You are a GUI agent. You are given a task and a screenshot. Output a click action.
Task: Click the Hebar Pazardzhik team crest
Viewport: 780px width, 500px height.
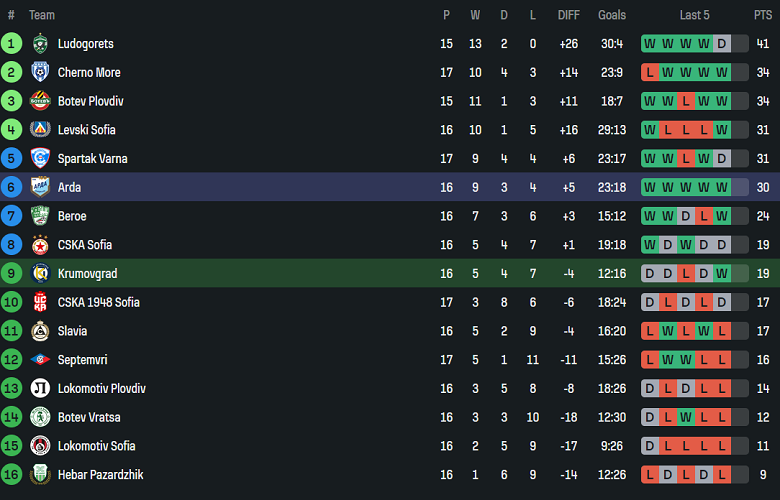pyautogui.click(x=40, y=475)
